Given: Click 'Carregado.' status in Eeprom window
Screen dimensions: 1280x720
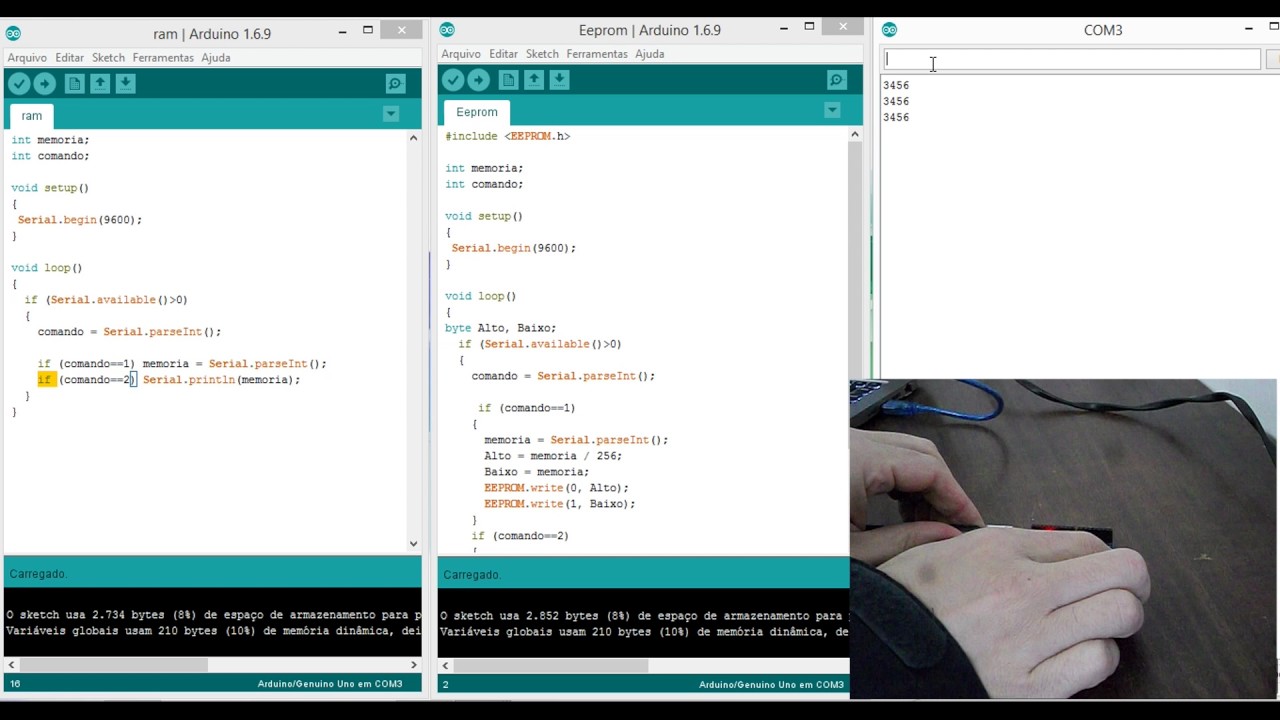Looking at the screenshot, I should [x=472, y=575].
